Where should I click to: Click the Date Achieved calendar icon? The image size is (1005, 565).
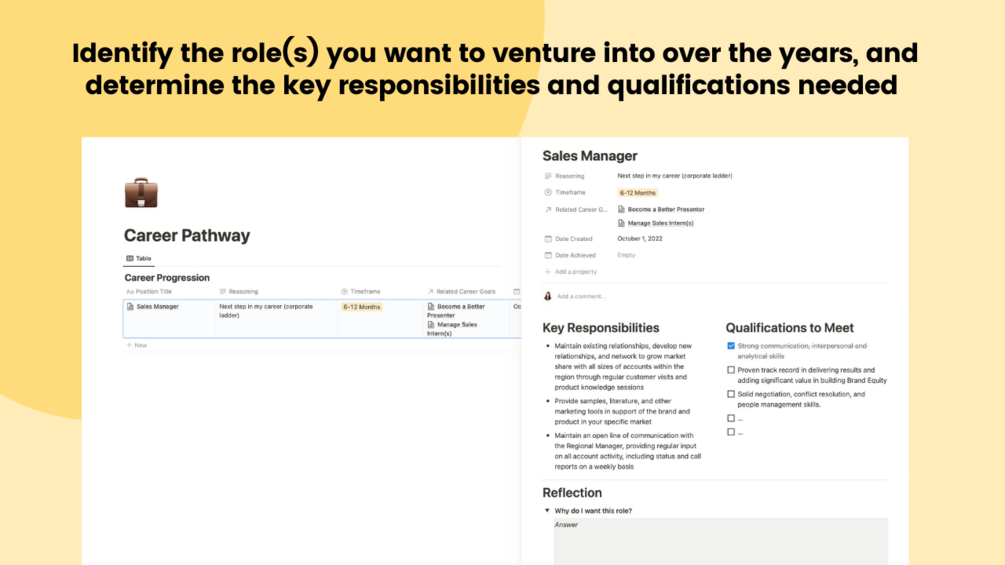[x=548, y=255]
